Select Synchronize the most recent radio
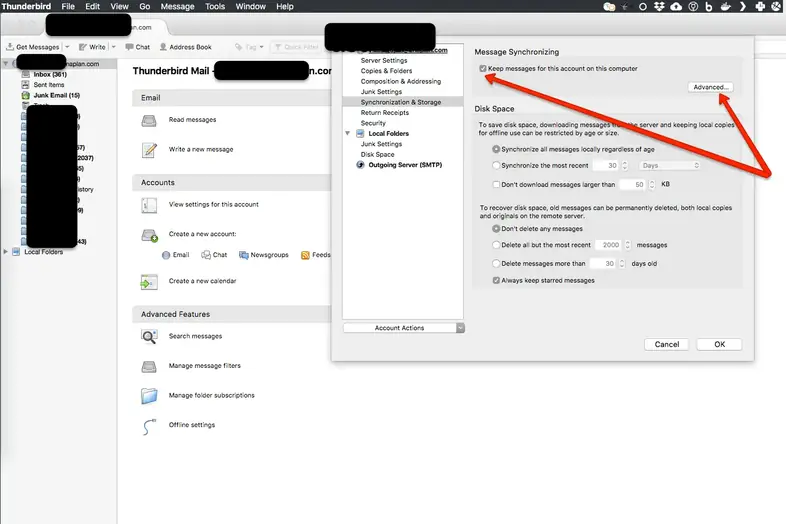Screen dimensions: 786x524 click(x=496, y=165)
